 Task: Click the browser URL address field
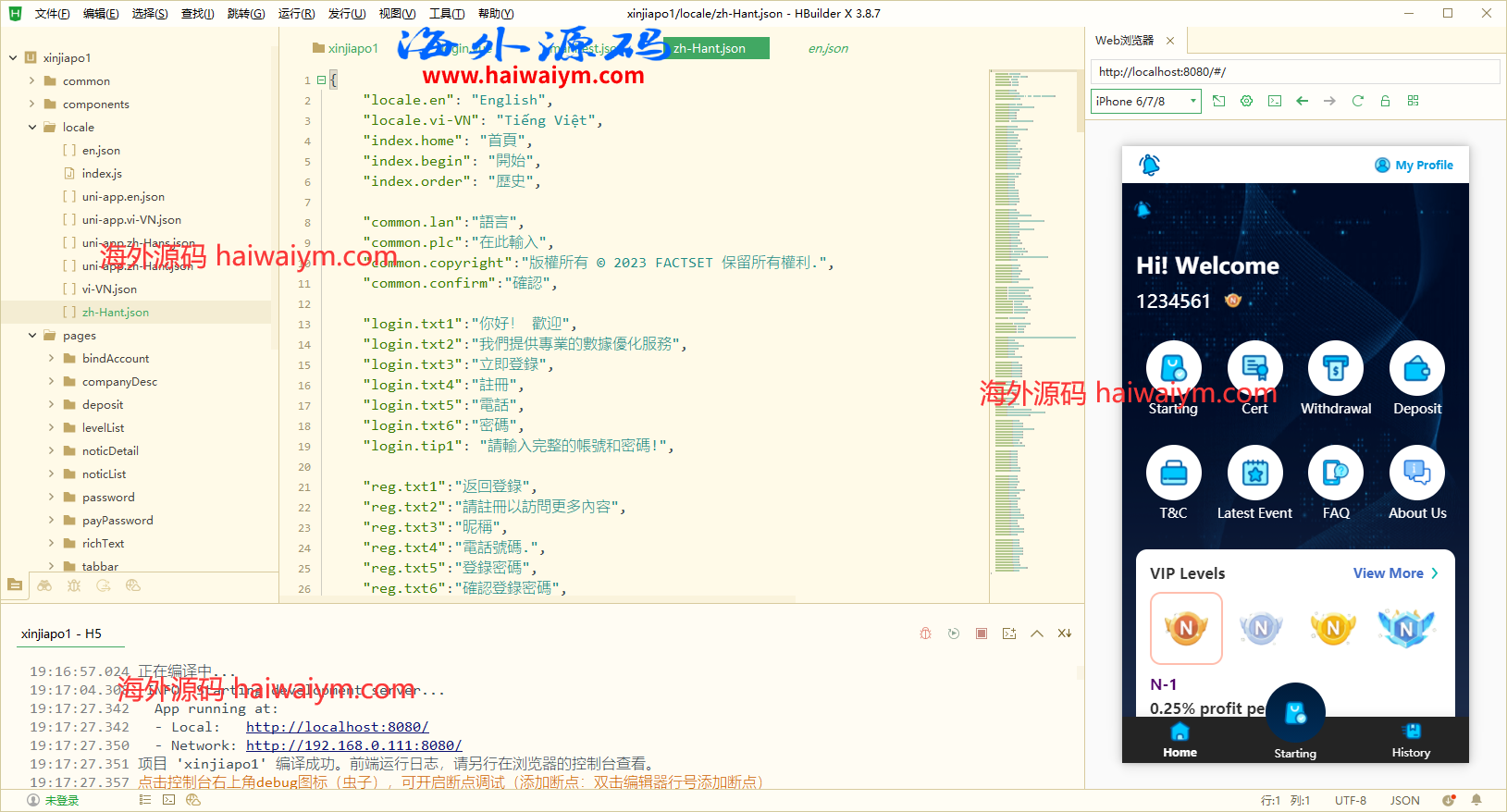[x=1293, y=72]
